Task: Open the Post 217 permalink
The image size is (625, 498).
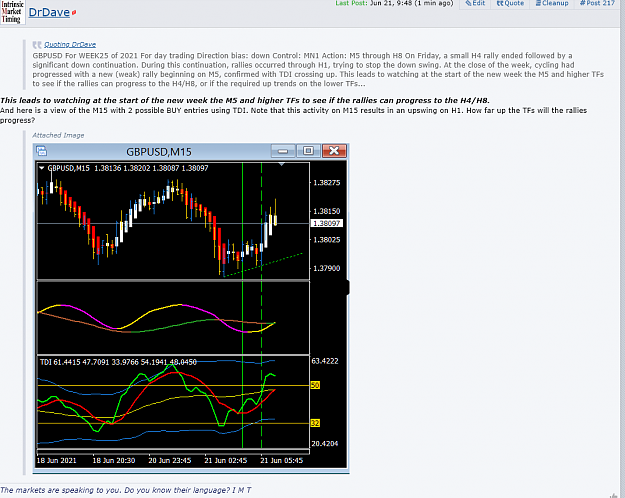Action: point(597,3)
